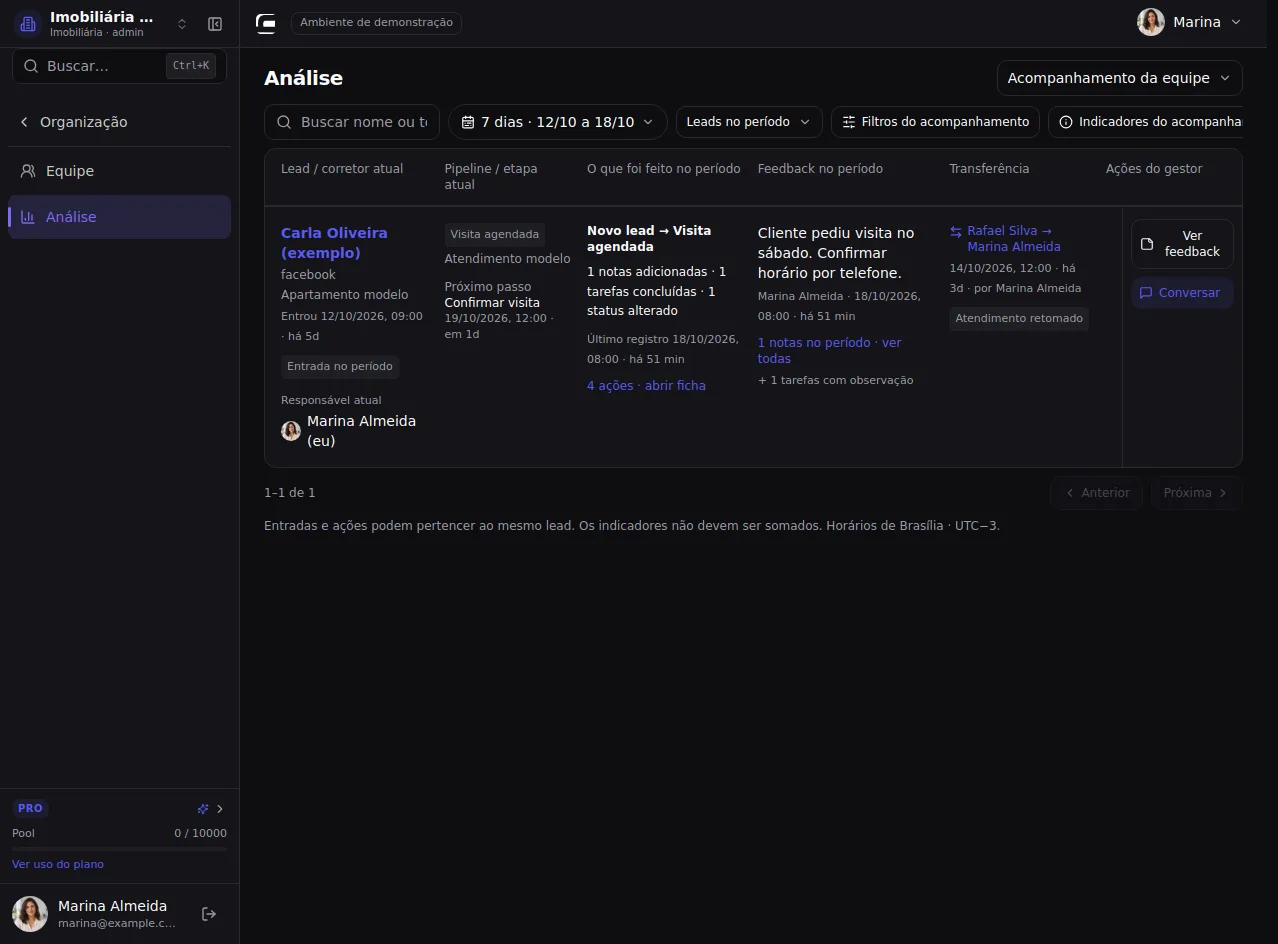Screen dimensions: 1278x944
Task: Click the Anterior pagination button
Action: click(x=1096, y=493)
